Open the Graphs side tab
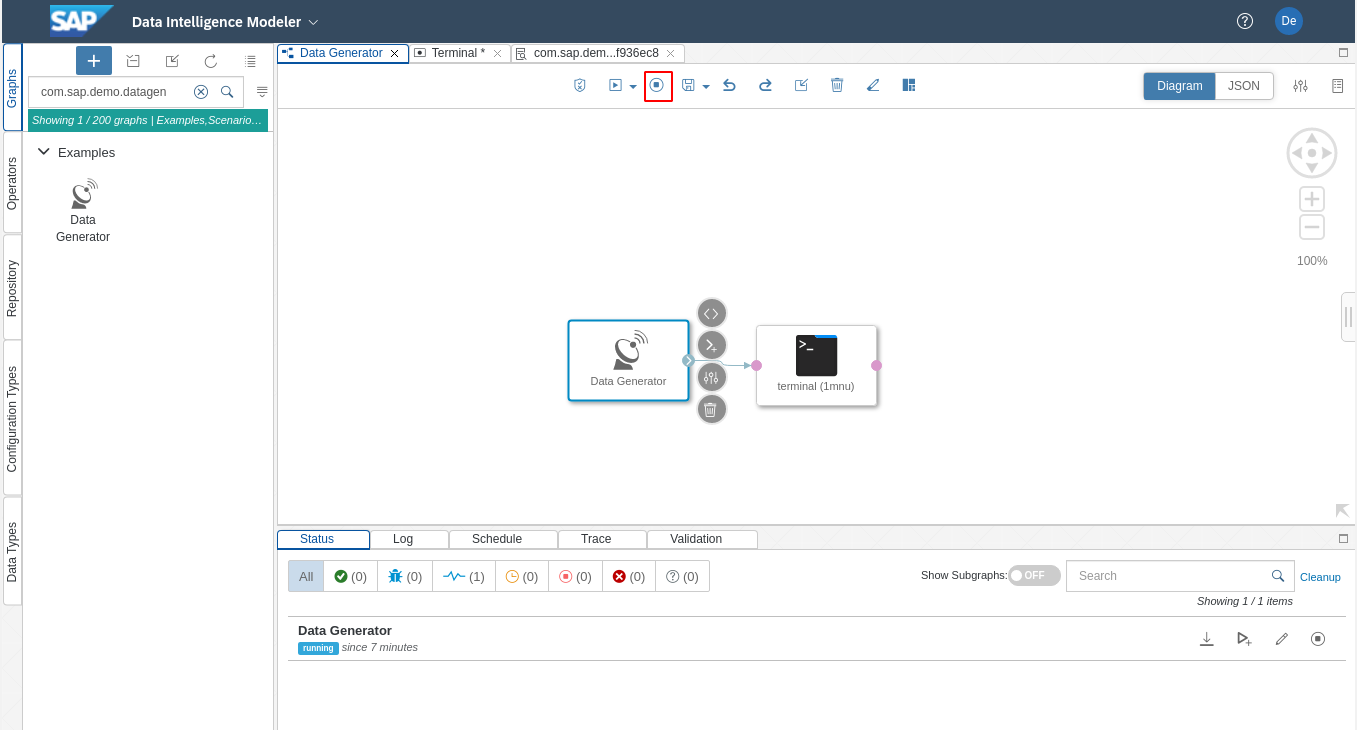 pyautogui.click(x=12, y=87)
